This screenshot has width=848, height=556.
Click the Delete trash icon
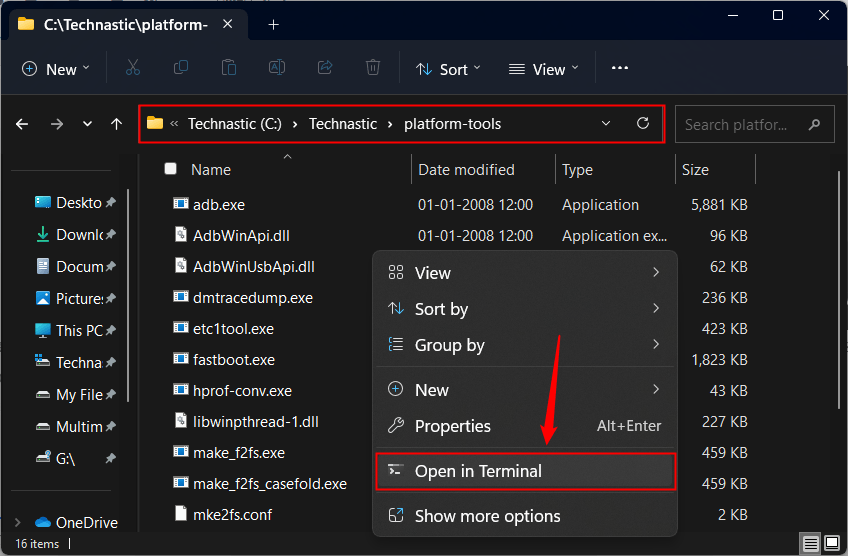[x=373, y=68]
